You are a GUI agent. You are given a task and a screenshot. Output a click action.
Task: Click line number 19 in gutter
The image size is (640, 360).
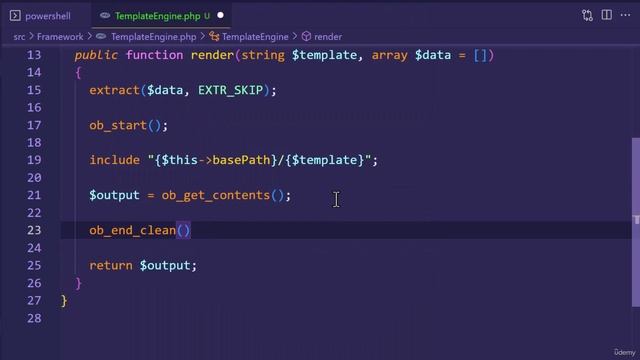pyautogui.click(x=34, y=160)
